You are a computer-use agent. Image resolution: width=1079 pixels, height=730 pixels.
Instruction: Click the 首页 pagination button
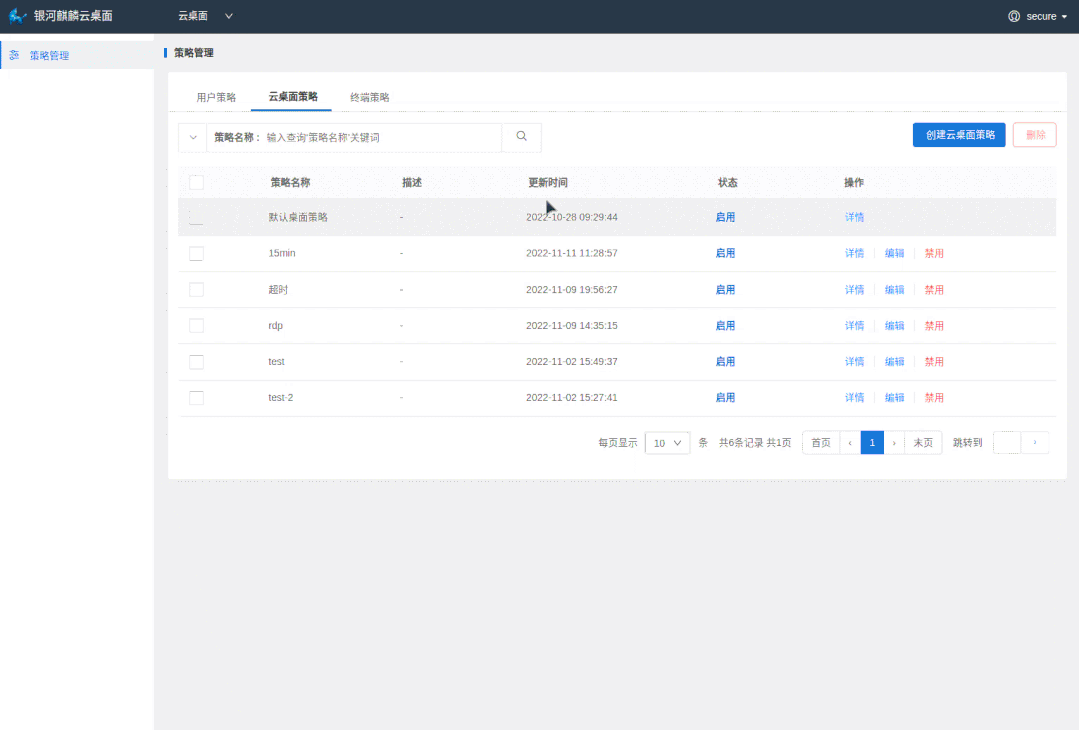click(x=820, y=442)
